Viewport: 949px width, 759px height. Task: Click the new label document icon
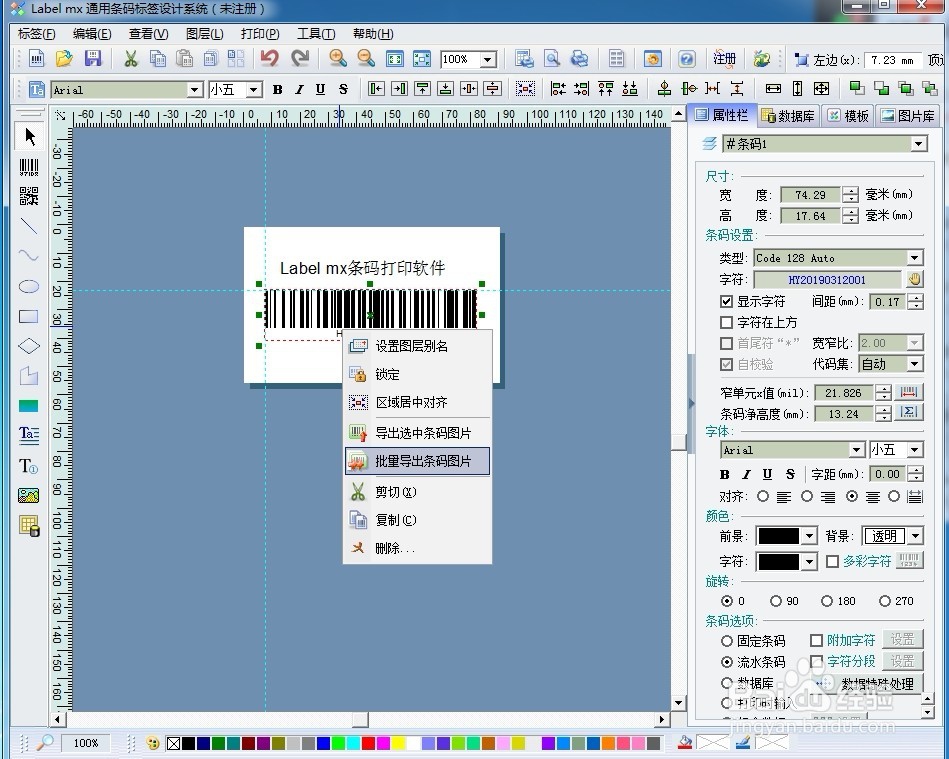[x=36, y=59]
